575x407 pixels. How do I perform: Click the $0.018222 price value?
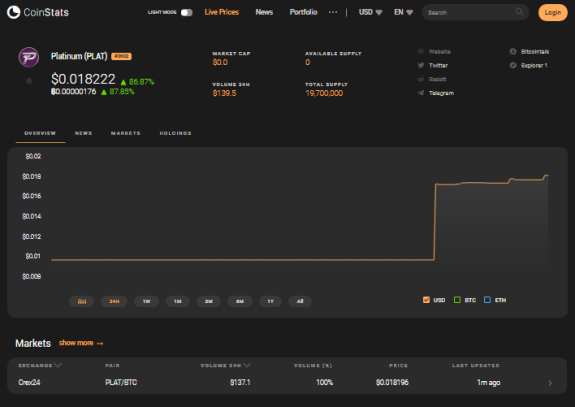tap(83, 79)
